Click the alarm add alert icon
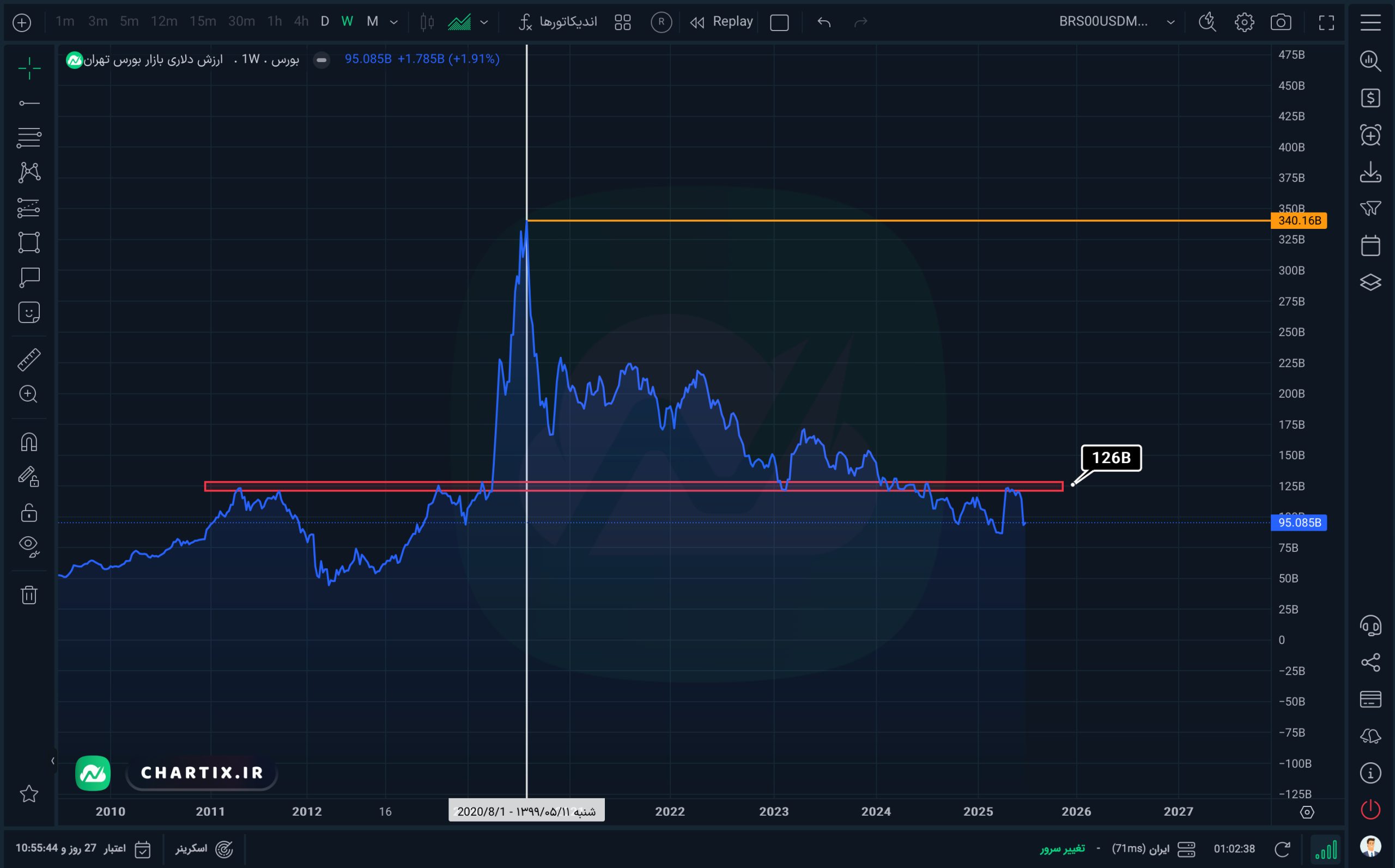 [x=1370, y=136]
